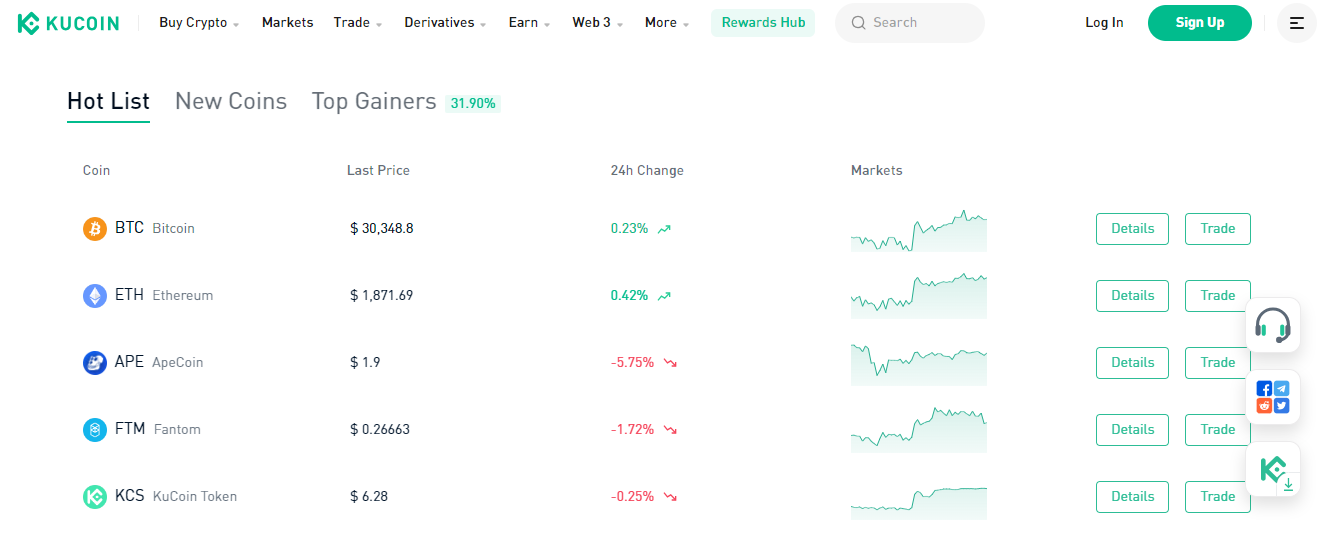This screenshot has width=1319, height=545.
Task: Click the ApeCoin price $ 1.9
Action: point(365,363)
